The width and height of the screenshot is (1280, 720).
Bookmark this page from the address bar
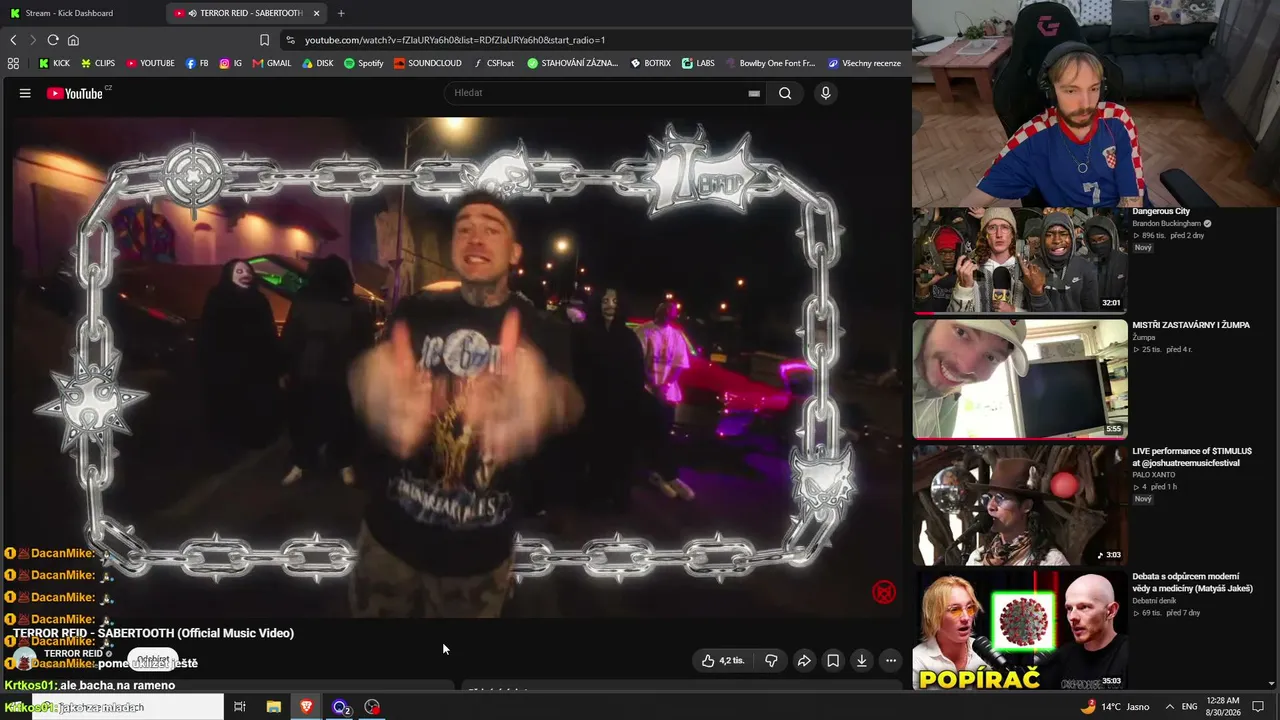[x=264, y=40]
